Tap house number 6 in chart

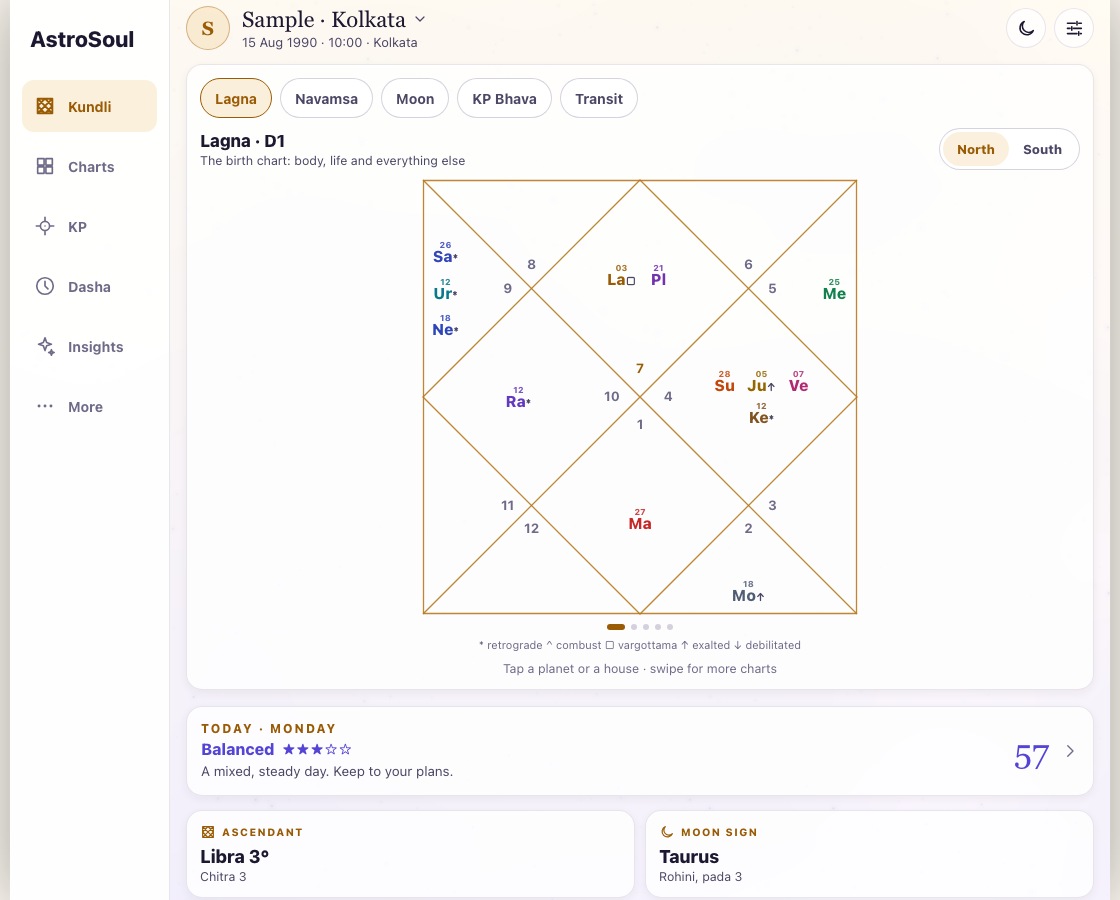(x=748, y=264)
